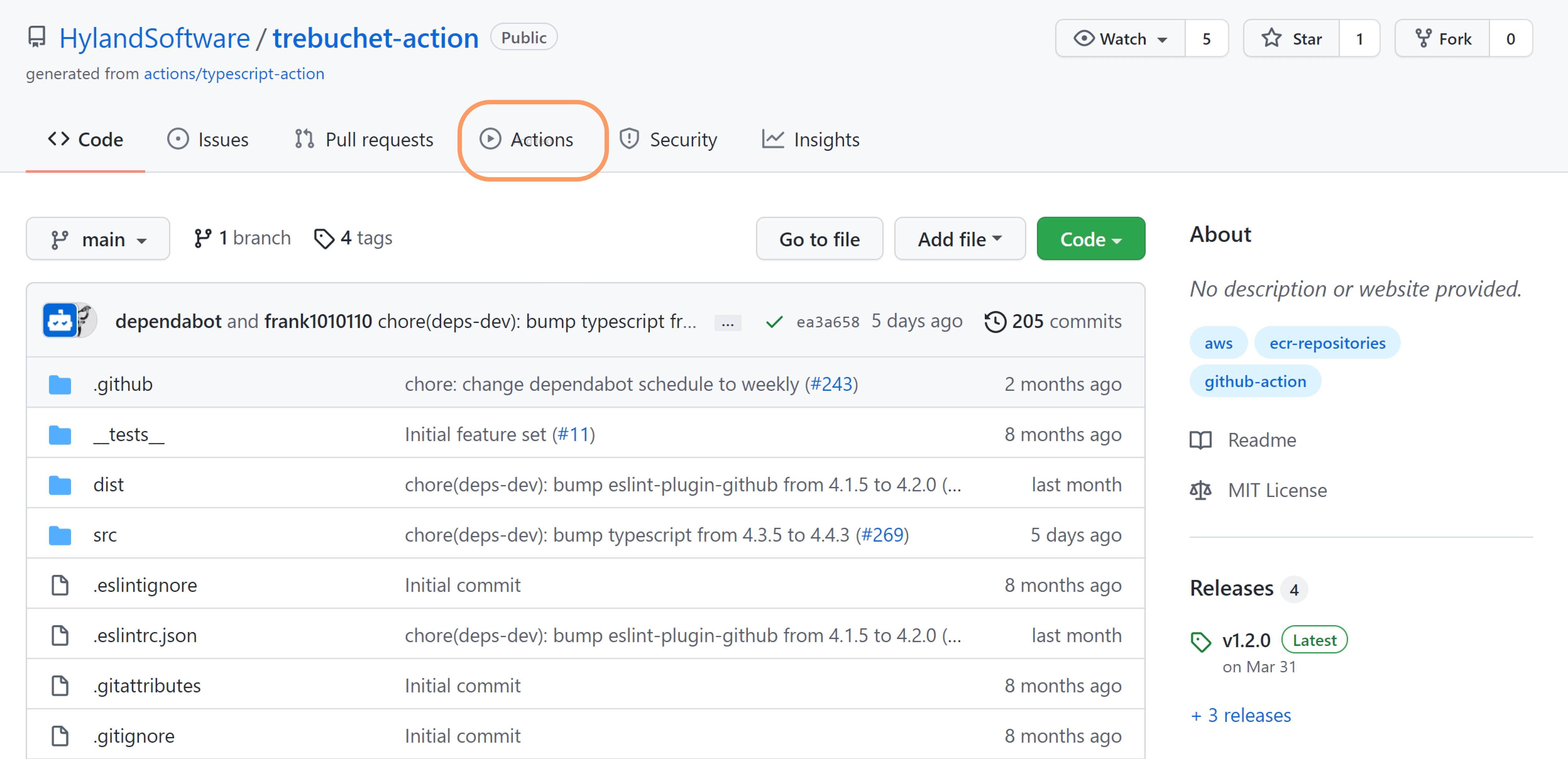1568x759 pixels.
Task: Open the Releases heading
Action: click(x=1231, y=589)
